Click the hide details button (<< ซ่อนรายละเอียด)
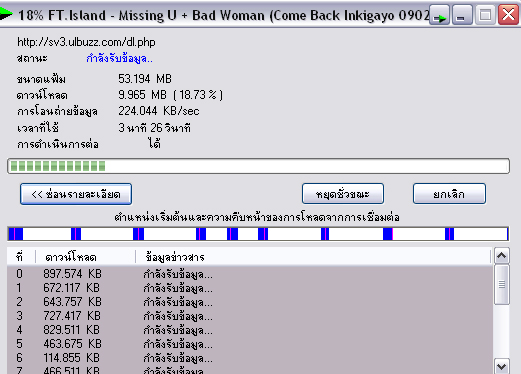This screenshot has height=374, width=521. [76, 194]
